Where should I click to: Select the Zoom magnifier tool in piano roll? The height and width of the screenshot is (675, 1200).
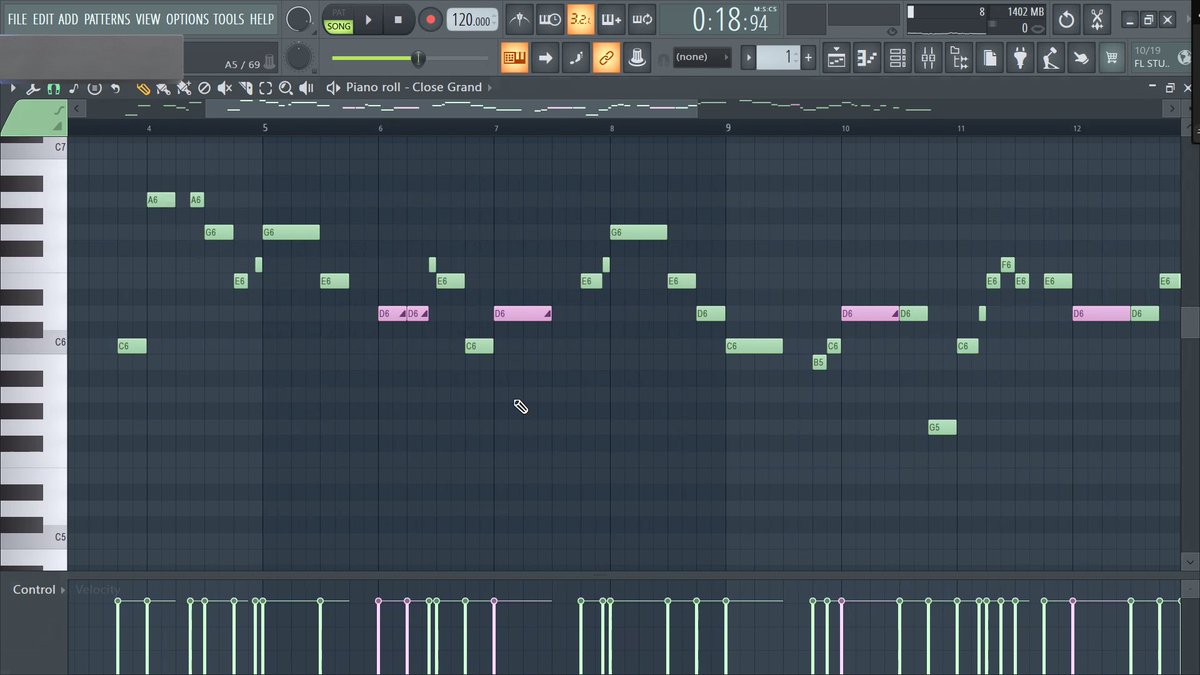click(x=286, y=88)
